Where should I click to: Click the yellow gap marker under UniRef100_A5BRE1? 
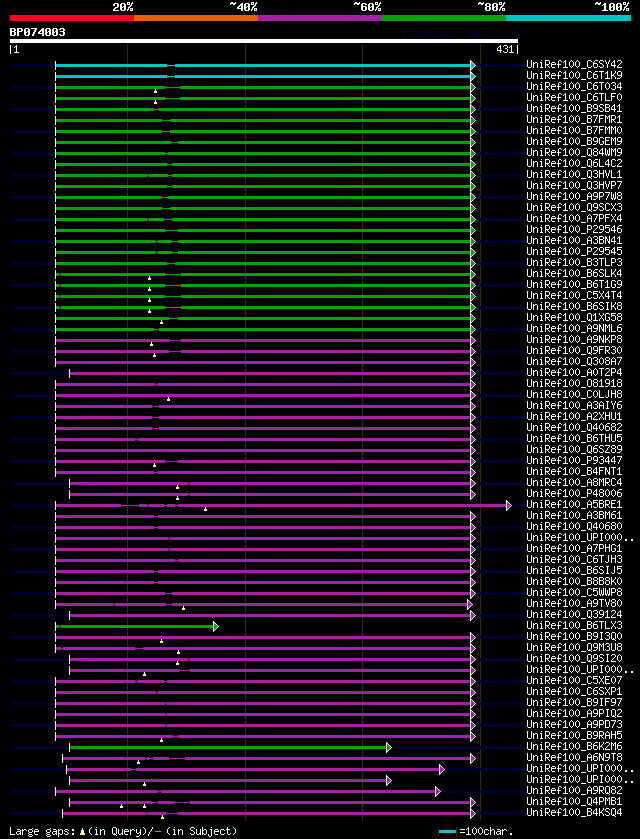tap(205, 509)
